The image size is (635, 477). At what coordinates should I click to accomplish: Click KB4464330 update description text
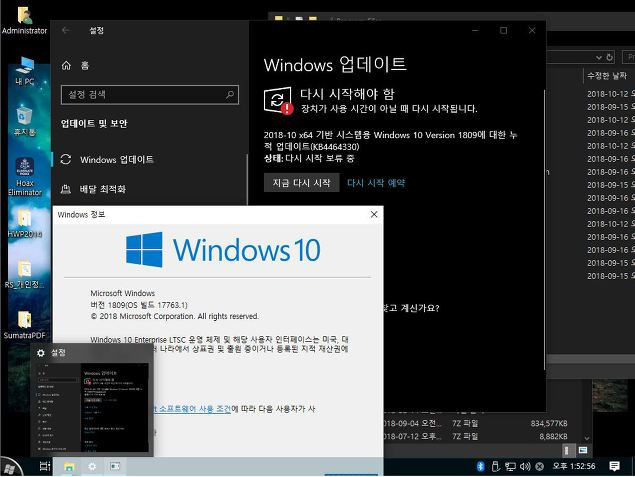coord(390,141)
